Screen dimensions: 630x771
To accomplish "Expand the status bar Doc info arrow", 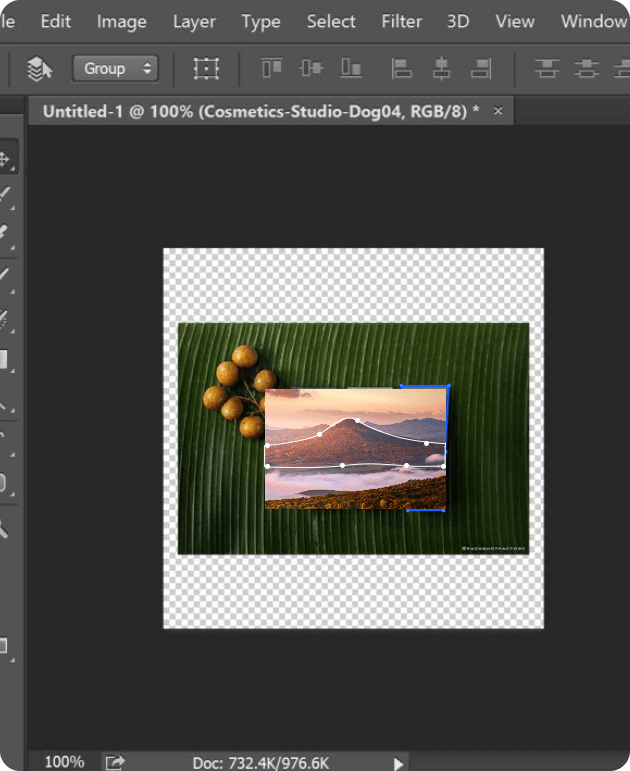I will (399, 763).
